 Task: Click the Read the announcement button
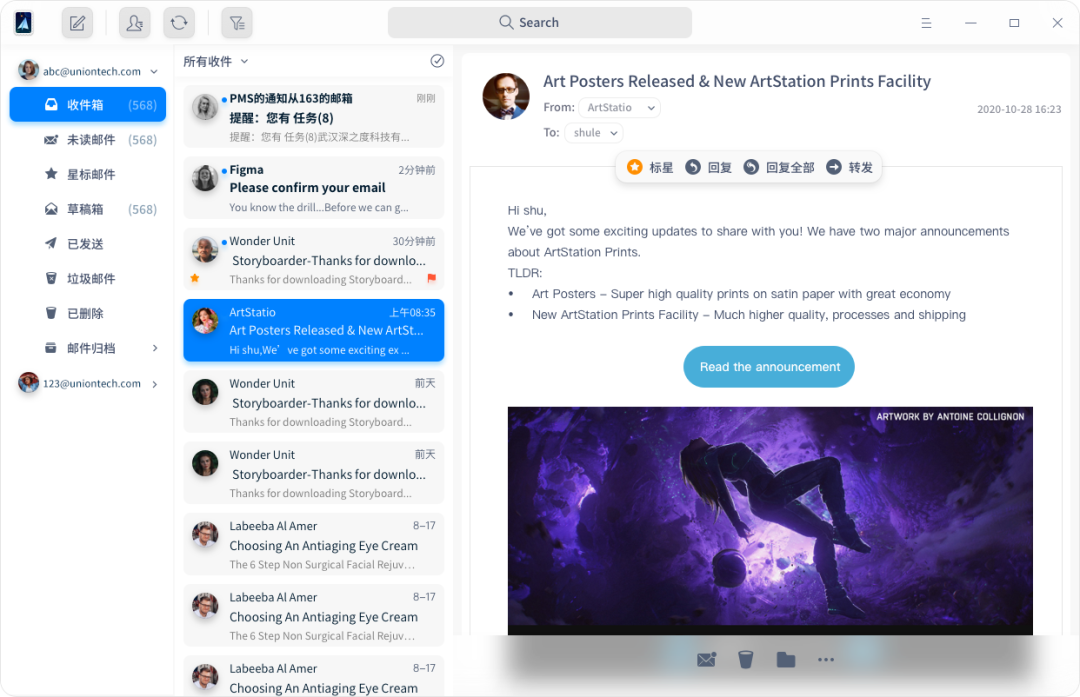point(769,367)
